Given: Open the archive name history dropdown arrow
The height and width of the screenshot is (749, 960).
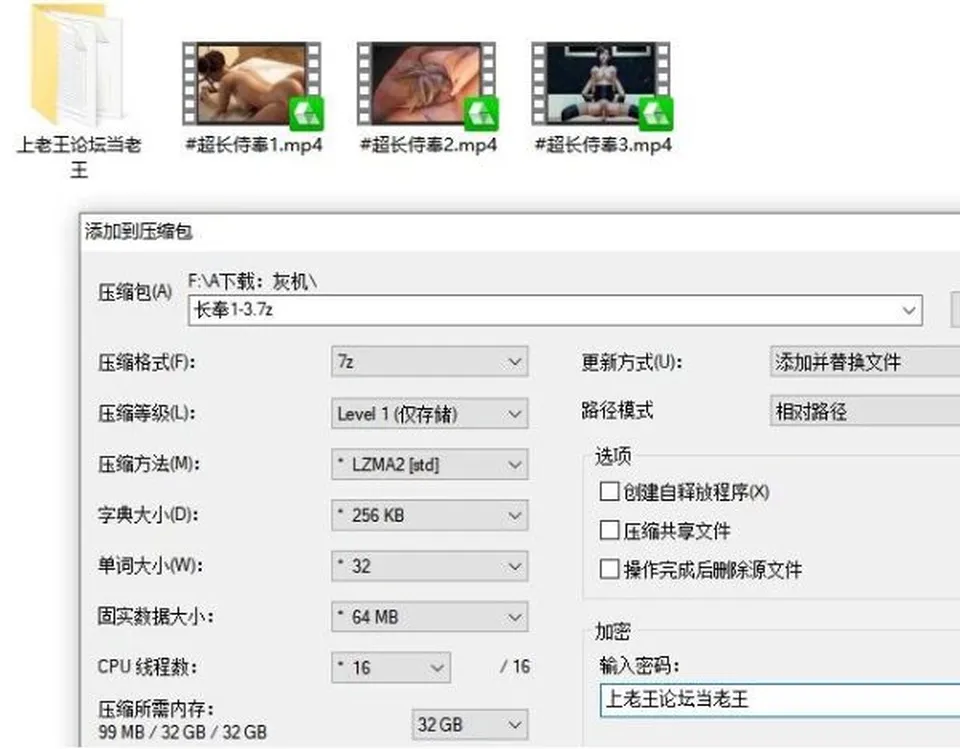Looking at the screenshot, I should [909, 311].
